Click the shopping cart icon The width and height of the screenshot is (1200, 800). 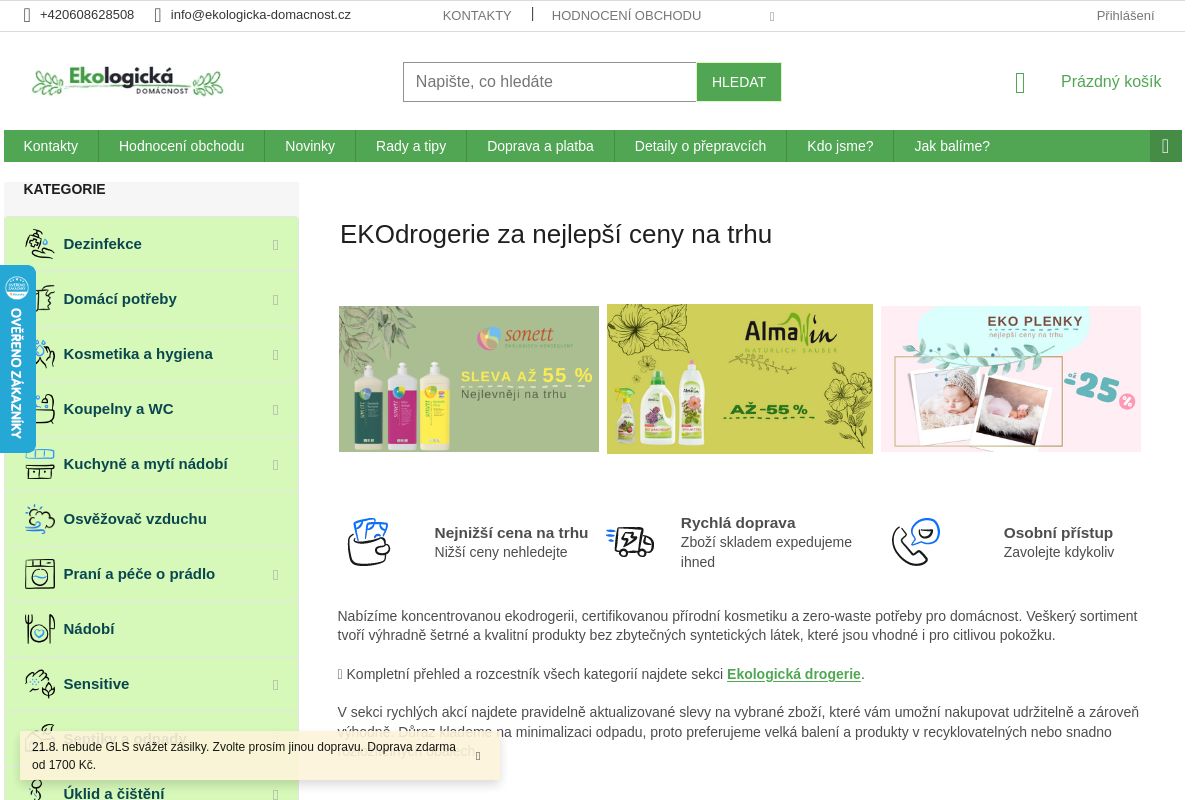click(1020, 83)
